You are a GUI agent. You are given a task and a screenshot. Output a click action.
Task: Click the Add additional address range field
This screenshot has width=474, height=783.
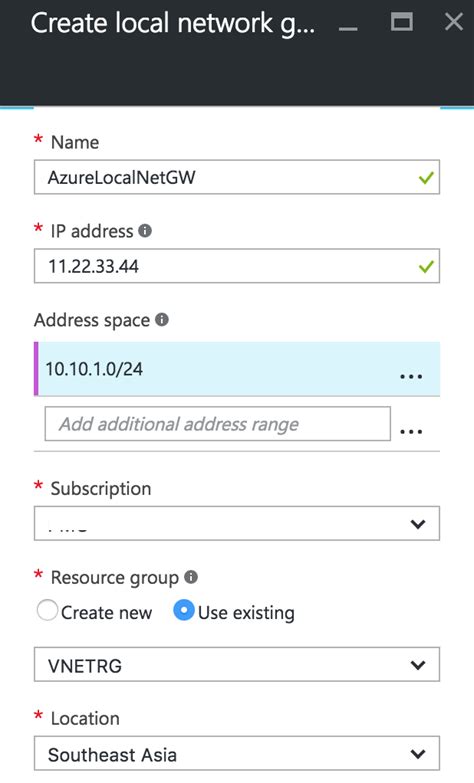(x=218, y=424)
